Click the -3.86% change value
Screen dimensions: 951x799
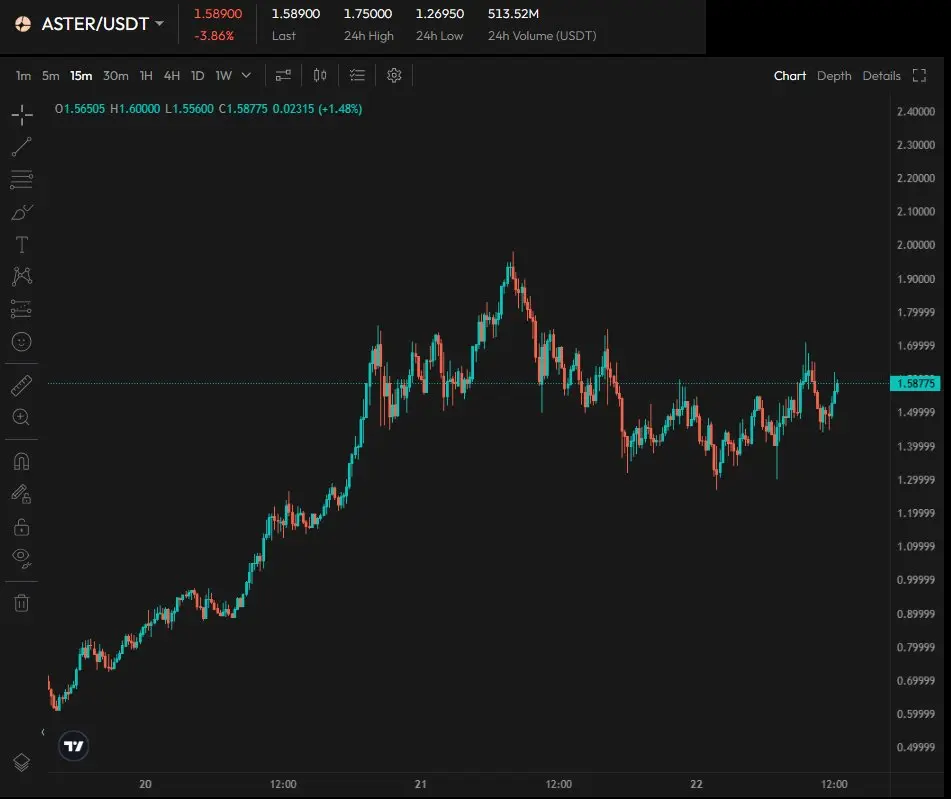point(214,36)
